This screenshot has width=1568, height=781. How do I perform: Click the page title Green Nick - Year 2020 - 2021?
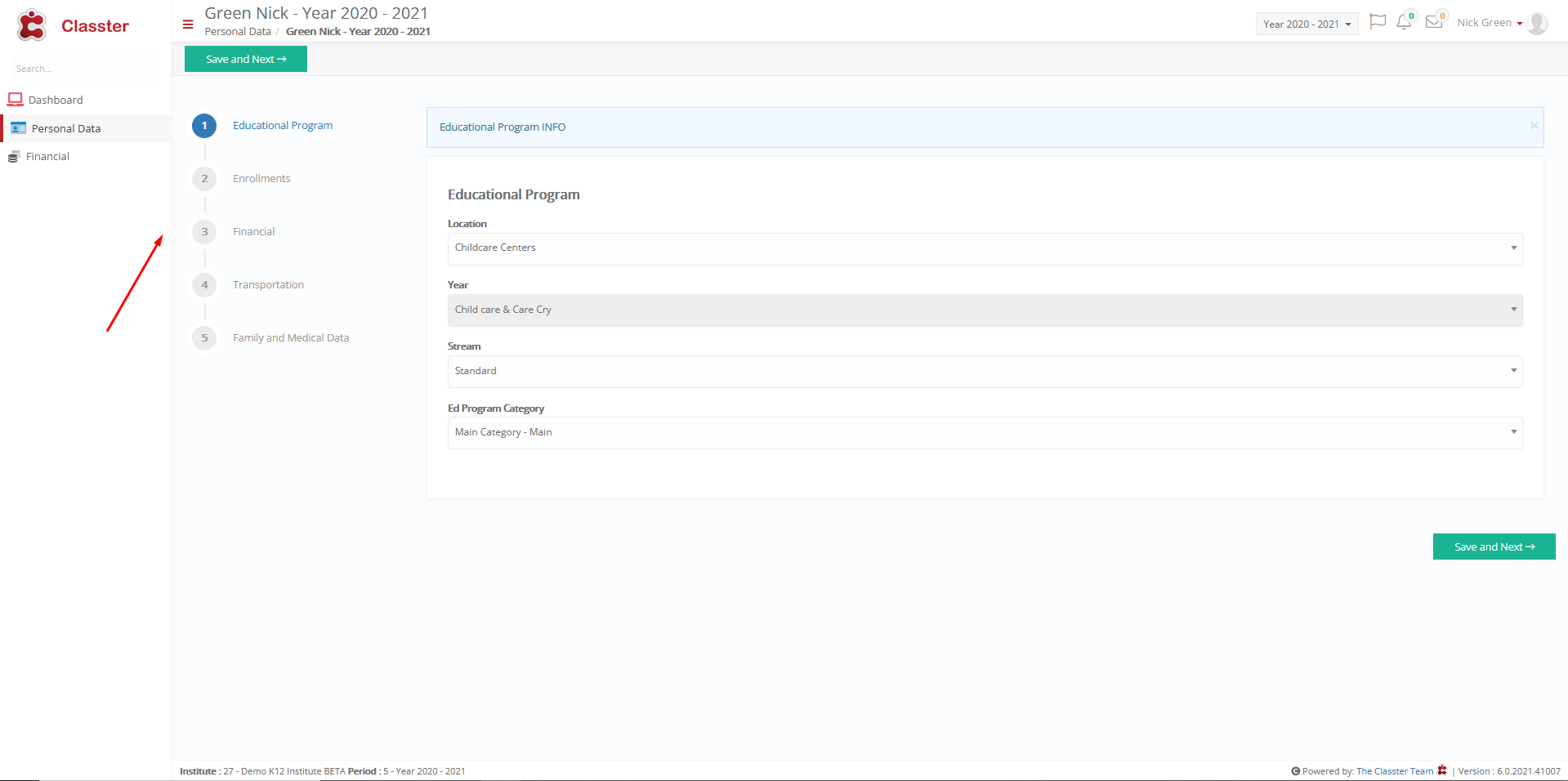316,13
